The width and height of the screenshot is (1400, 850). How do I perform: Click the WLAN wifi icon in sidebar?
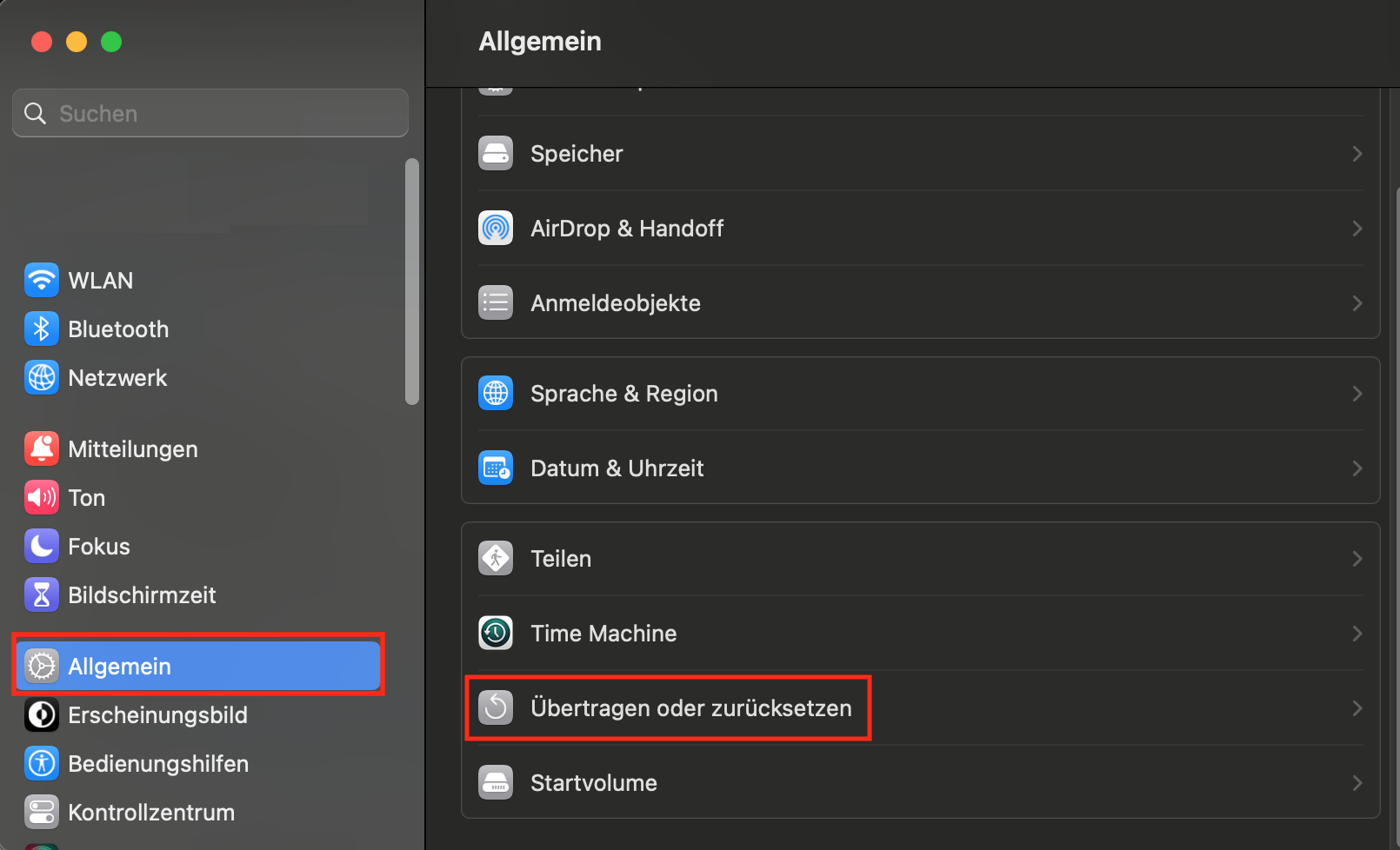tap(42, 280)
